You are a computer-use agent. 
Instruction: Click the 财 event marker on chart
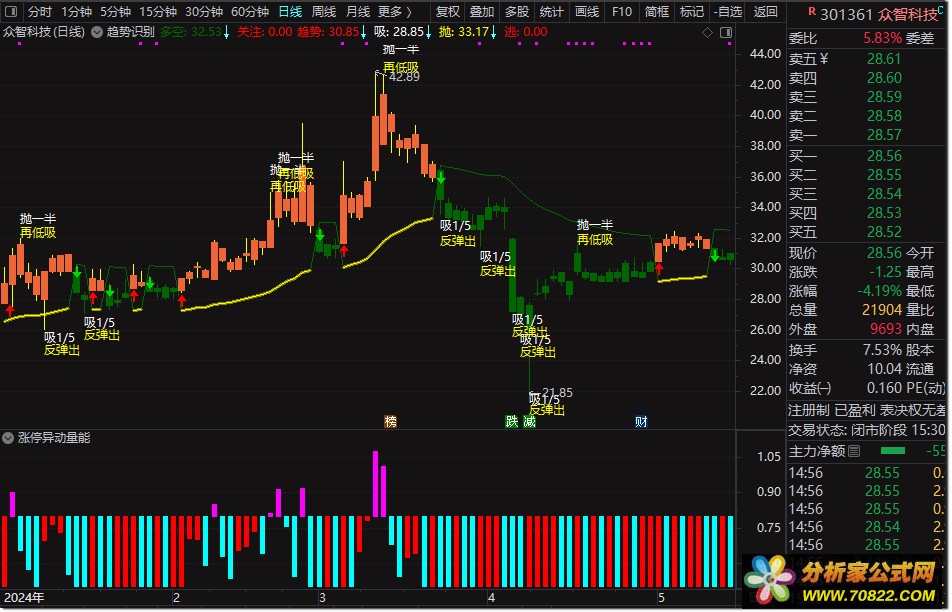641,421
